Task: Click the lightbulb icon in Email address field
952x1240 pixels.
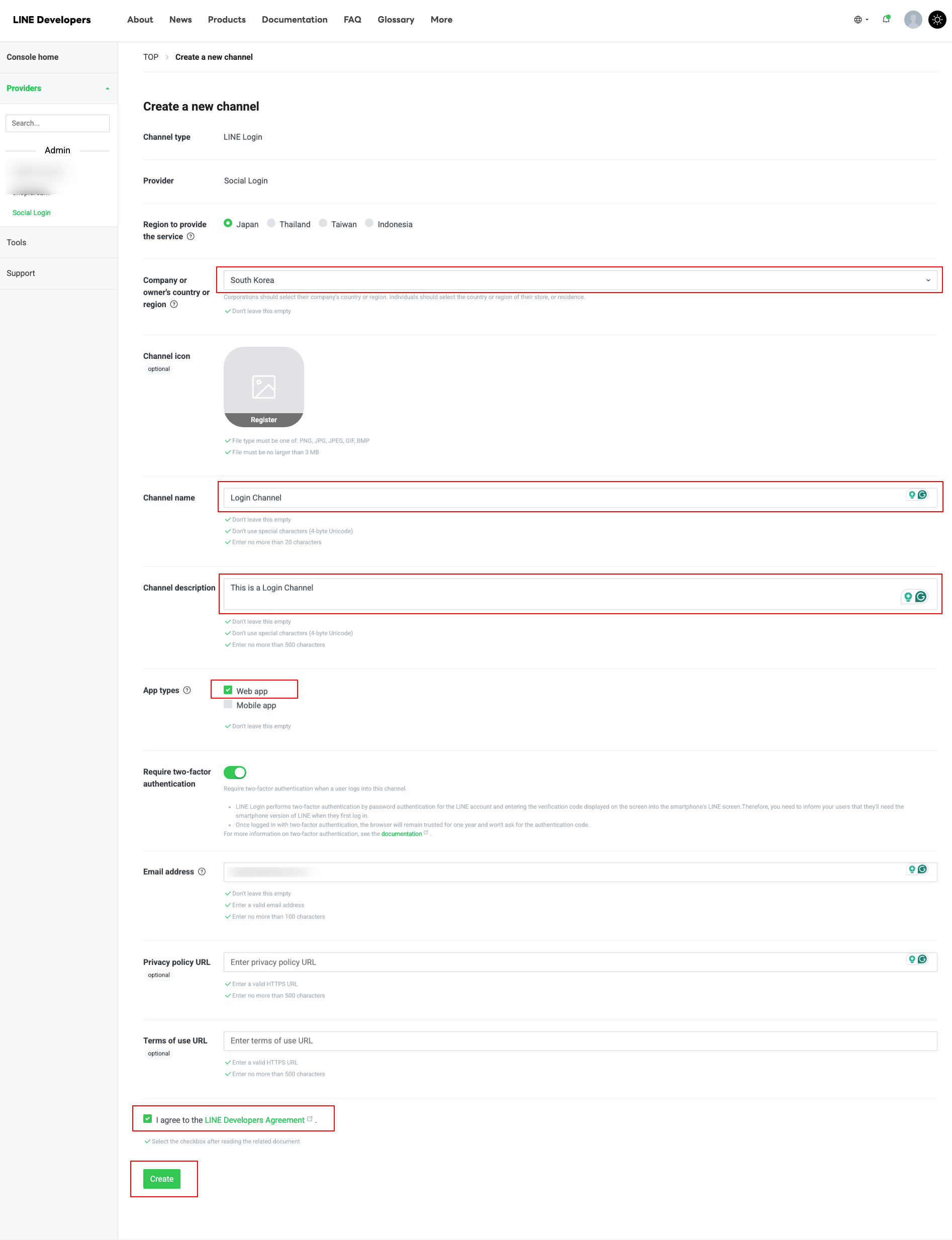Action: pyautogui.click(x=912, y=870)
